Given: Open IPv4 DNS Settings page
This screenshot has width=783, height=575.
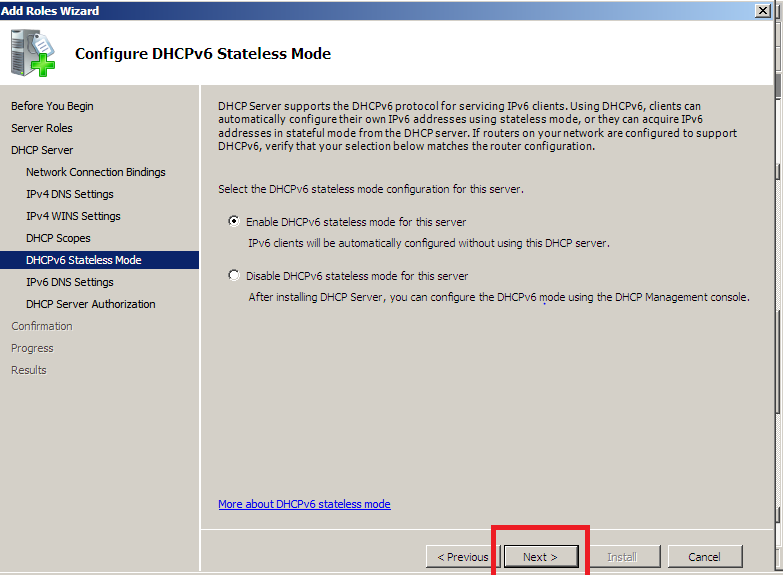Looking at the screenshot, I should click(69, 194).
